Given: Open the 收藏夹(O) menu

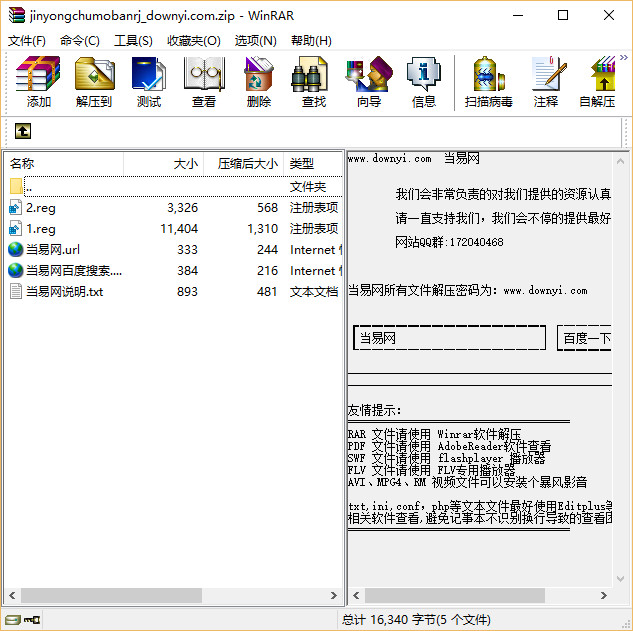Looking at the screenshot, I should (x=194, y=41).
